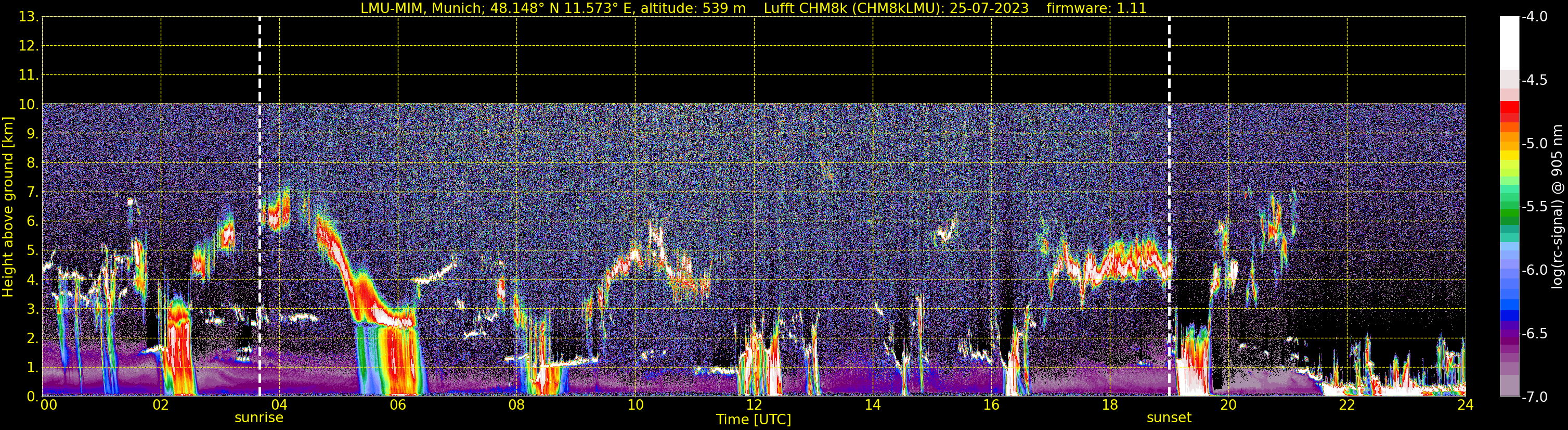Screen dimensions: 1568x430
Task: Pick the bright blue segment of the colorbar
Action: 1509,305
